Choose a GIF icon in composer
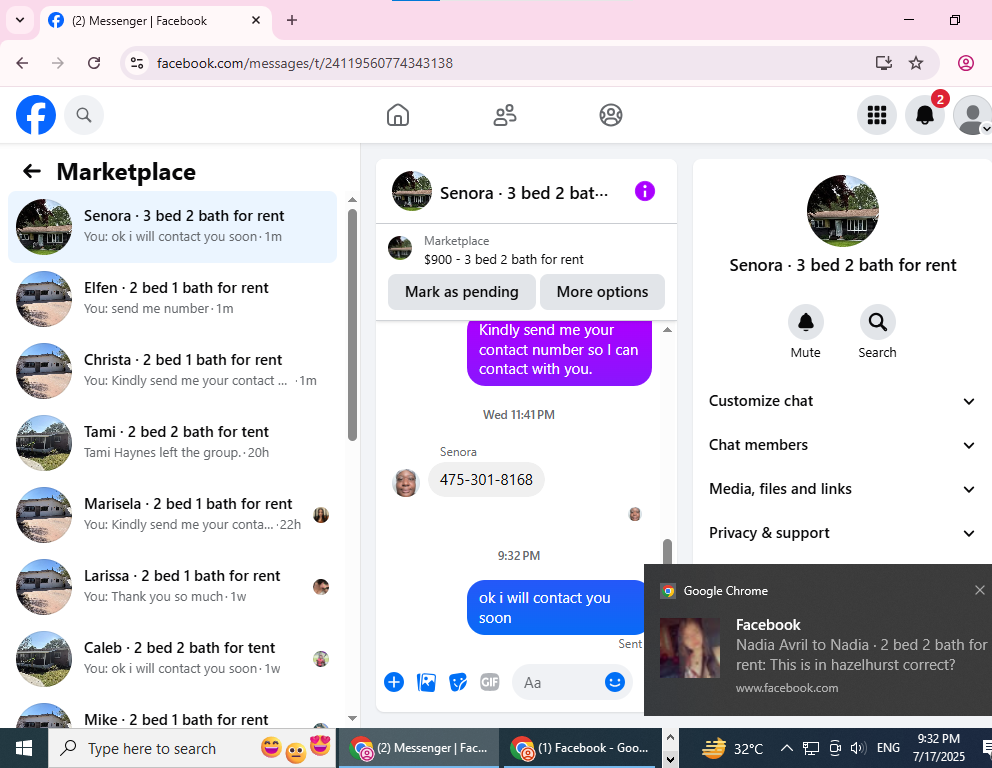The width and height of the screenshot is (992, 768). tap(490, 682)
